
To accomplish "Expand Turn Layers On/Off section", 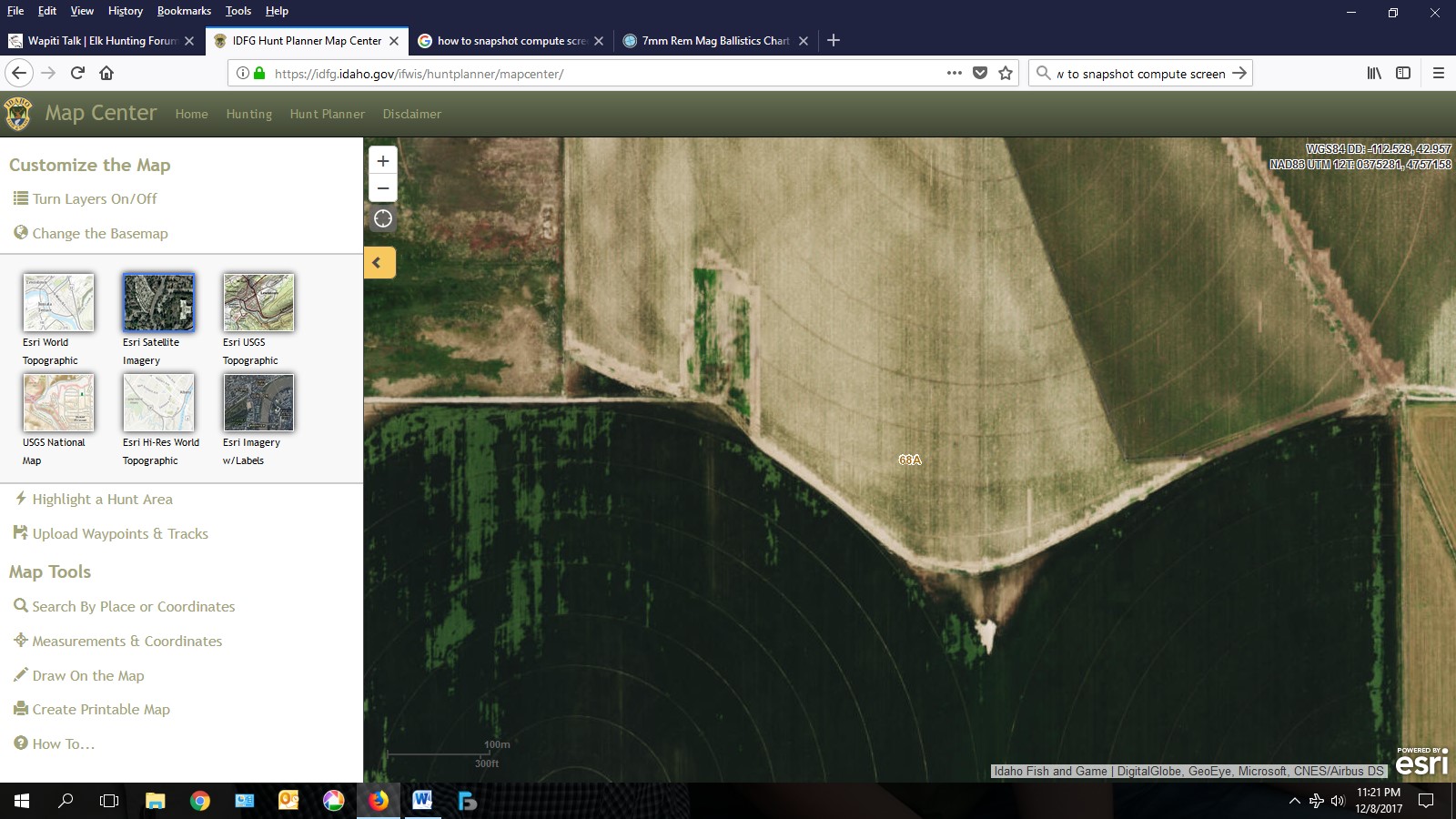I will point(85,198).
